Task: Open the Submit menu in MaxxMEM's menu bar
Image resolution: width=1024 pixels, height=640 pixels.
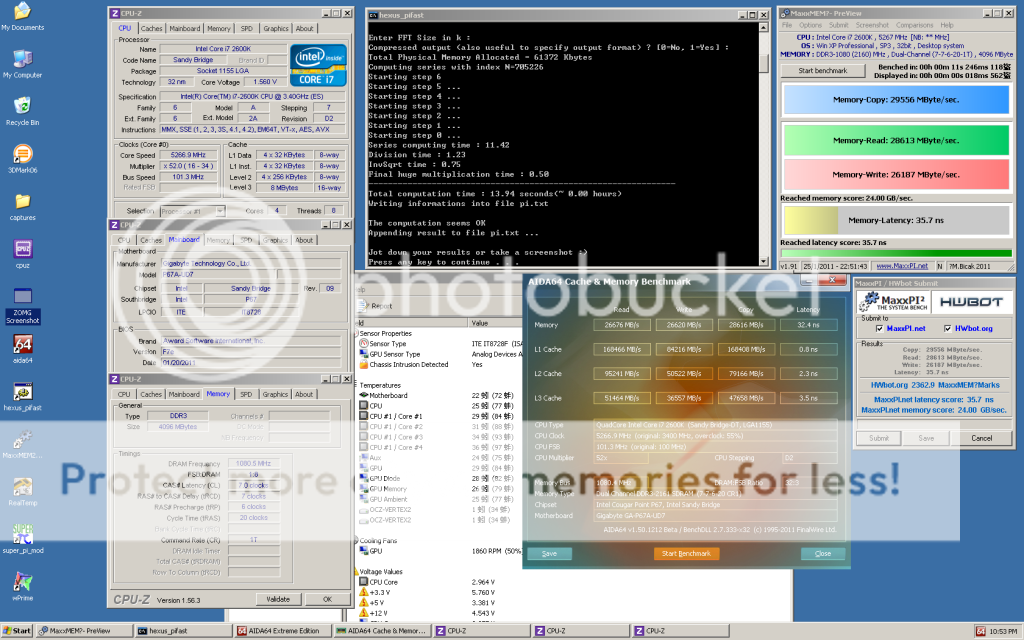Action: (839, 25)
